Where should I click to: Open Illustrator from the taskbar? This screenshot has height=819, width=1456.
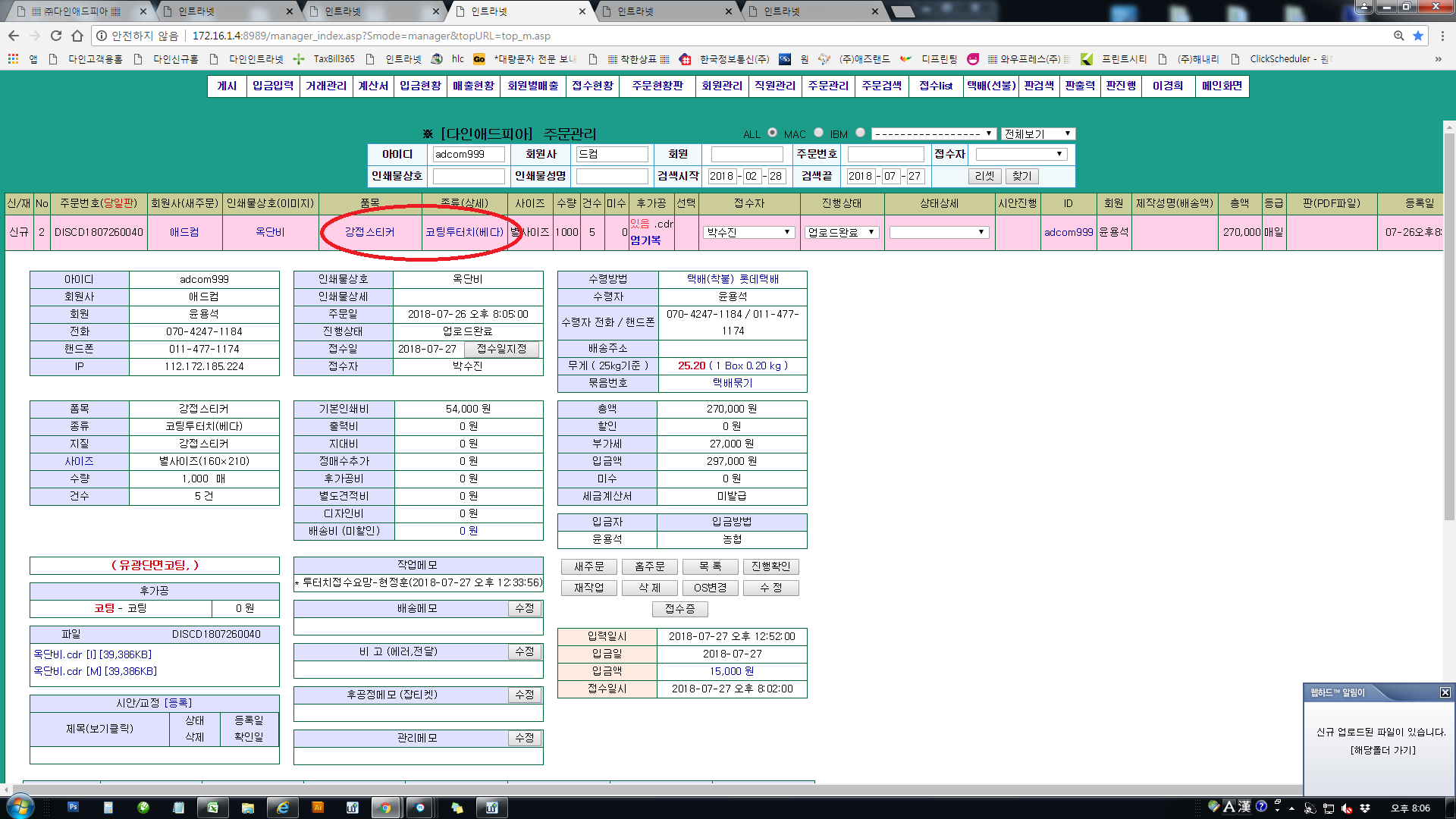pos(318,808)
